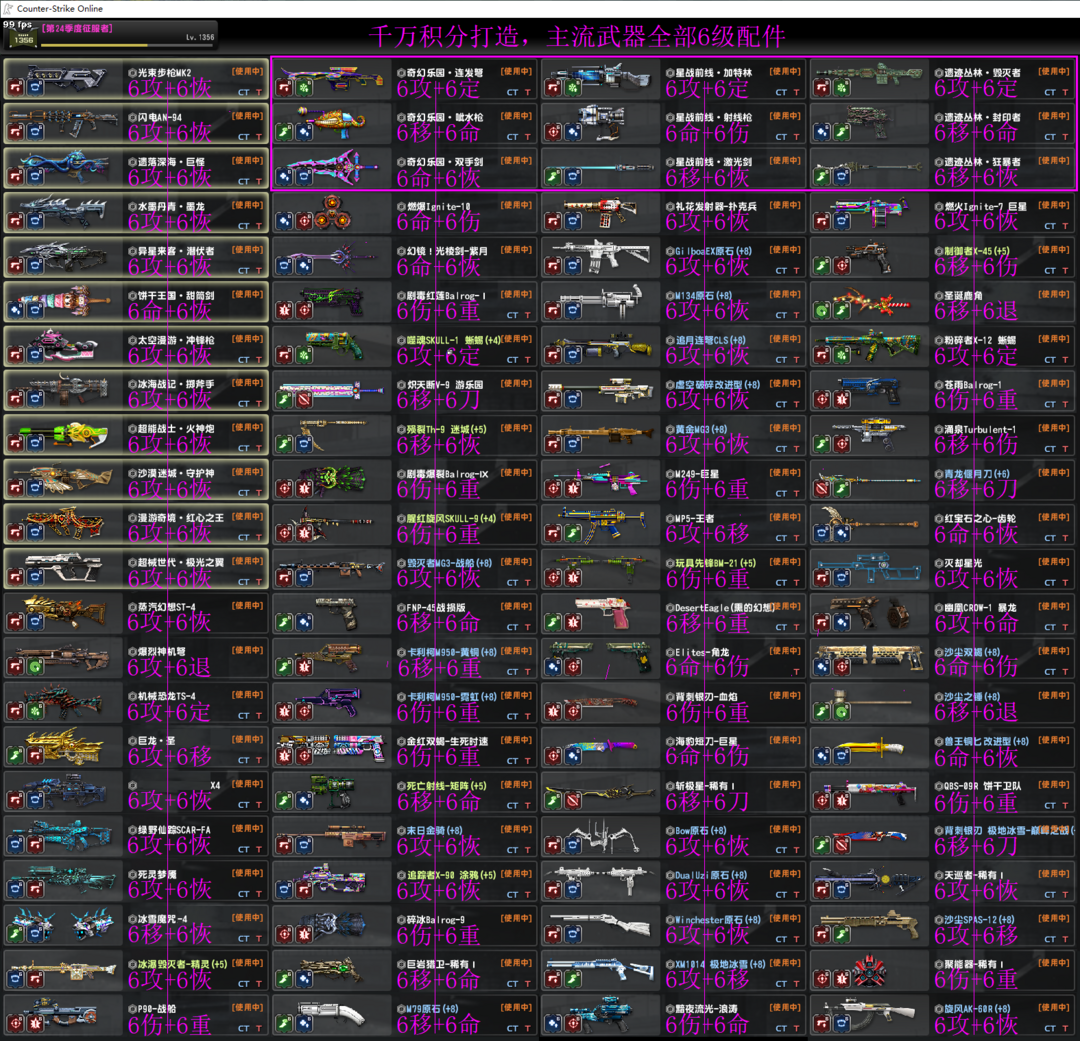This screenshot has height=1041, width=1080.
Task: Select the 聚能器-稀有 red device image
Action: coord(870,971)
